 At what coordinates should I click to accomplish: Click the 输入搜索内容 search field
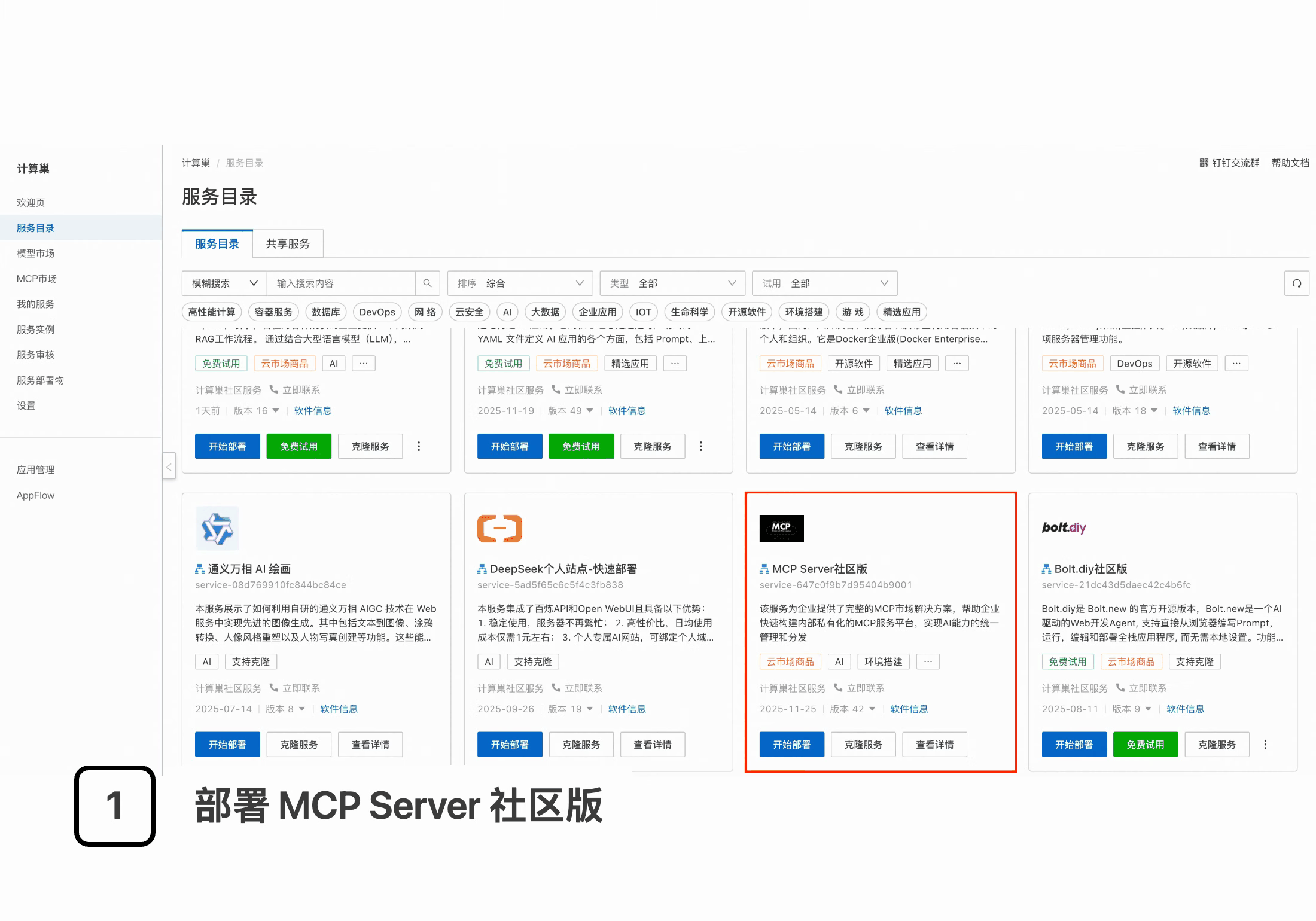(341, 283)
